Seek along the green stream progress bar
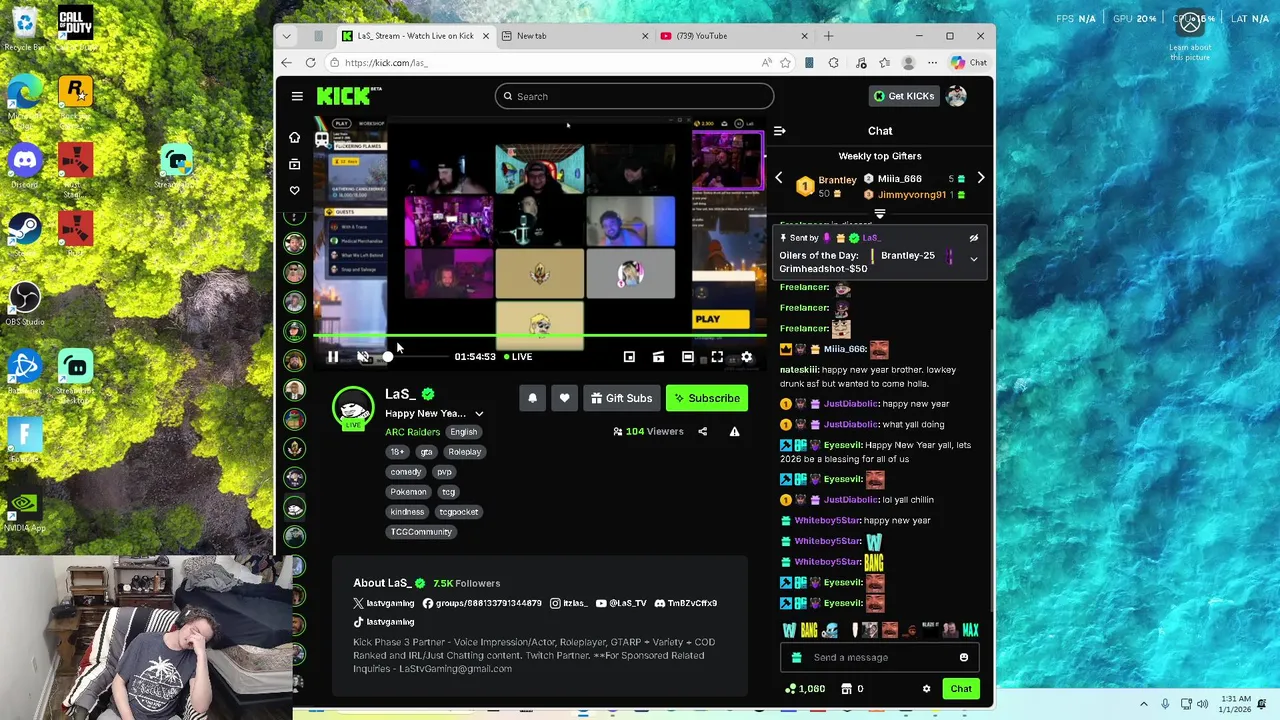 coord(540,336)
